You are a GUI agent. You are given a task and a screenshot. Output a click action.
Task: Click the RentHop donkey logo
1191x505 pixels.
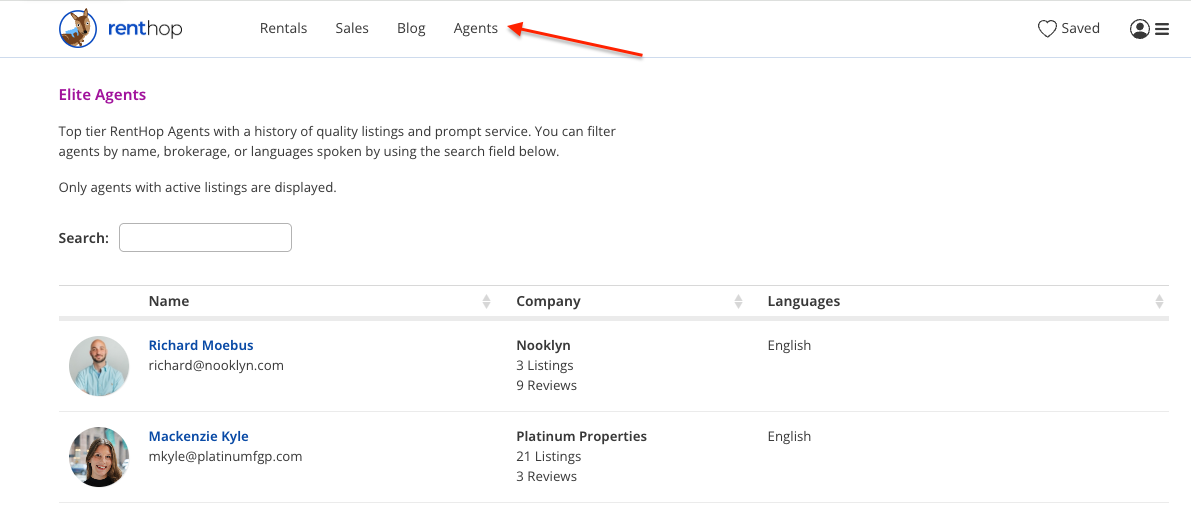77,29
